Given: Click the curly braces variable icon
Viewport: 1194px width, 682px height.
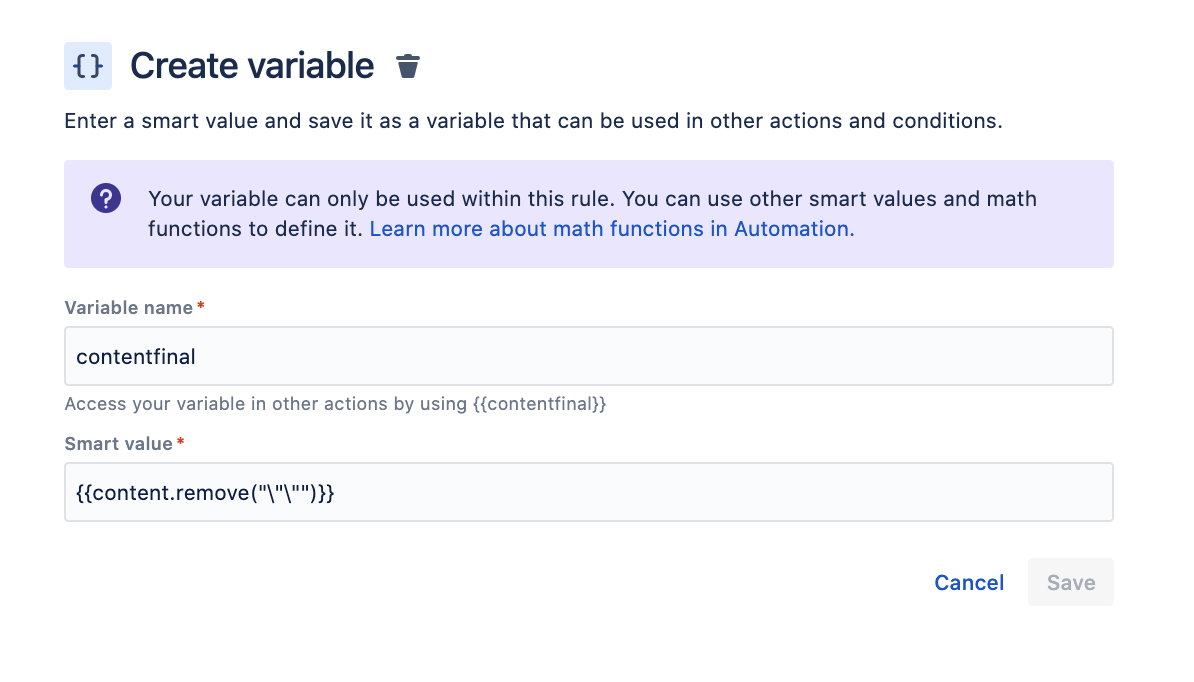Looking at the screenshot, I should click(x=88, y=66).
